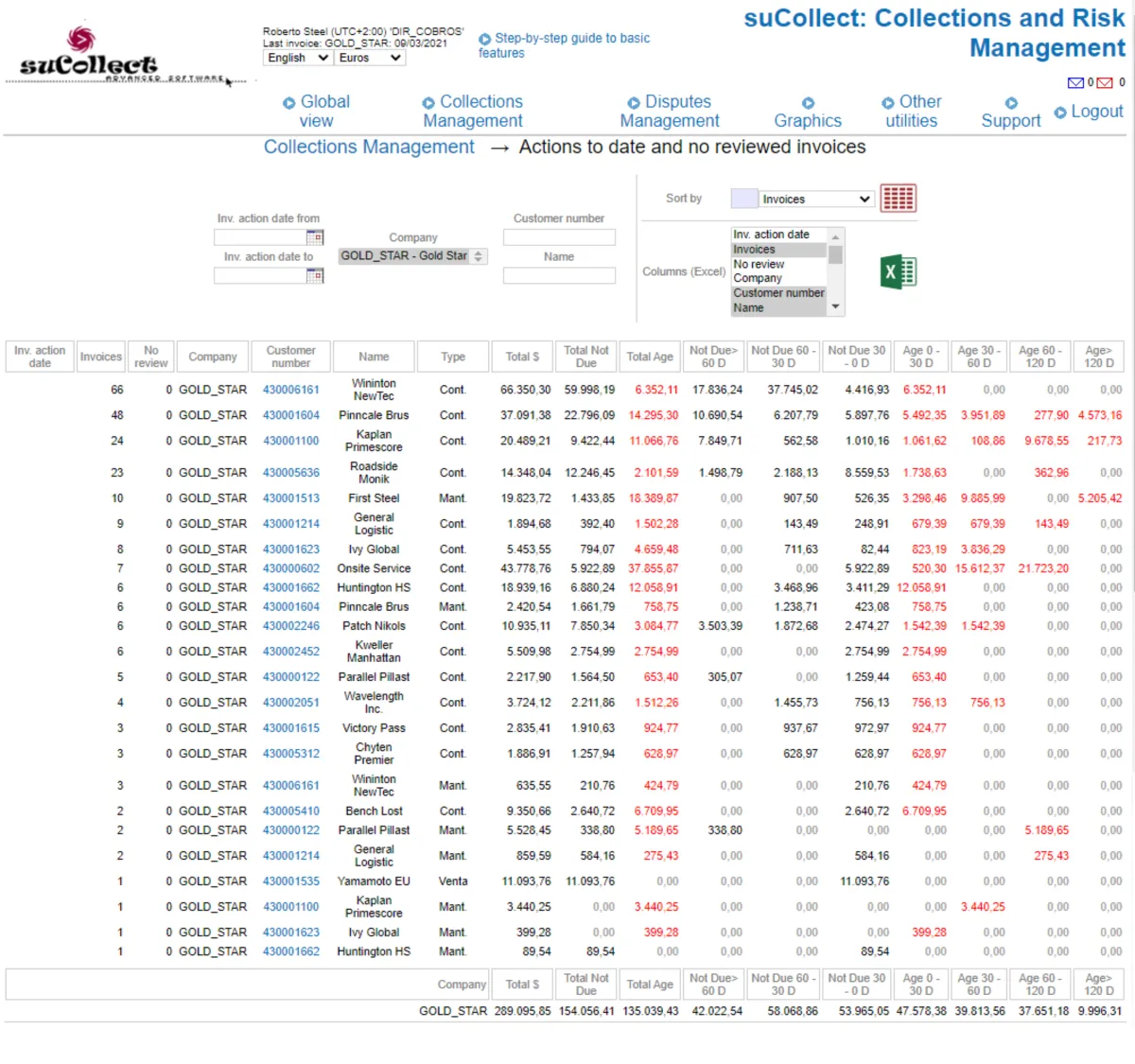Open Disputes Management menu
The width and height of the screenshot is (1135, 1064).
coord(669,111)
